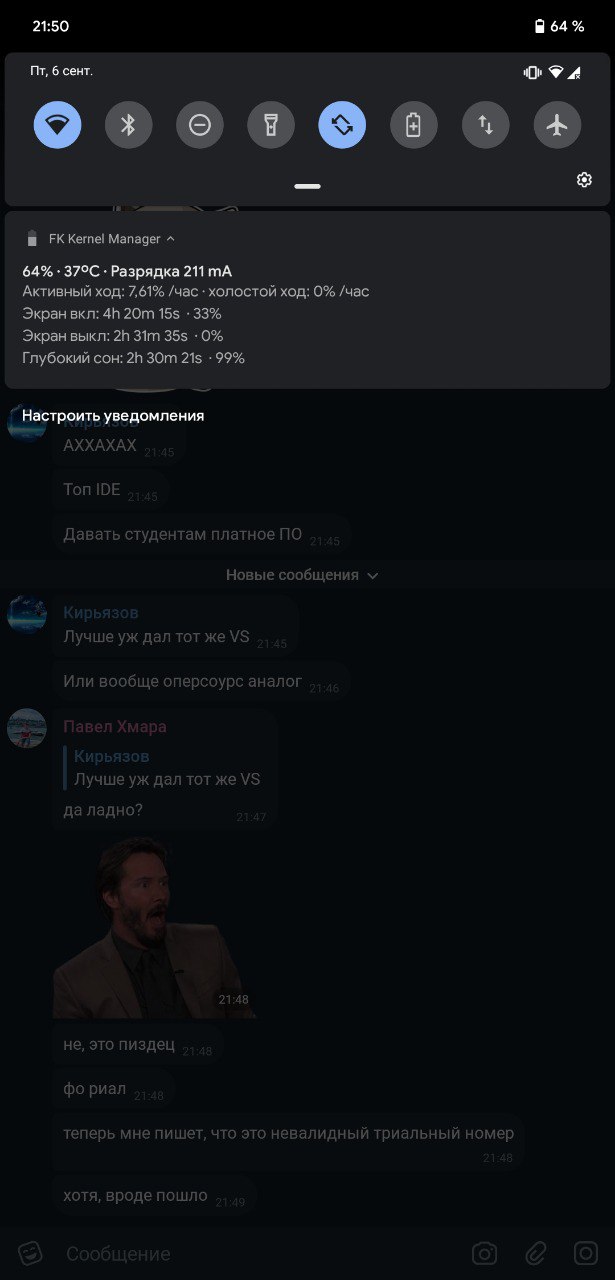
Task: Switch on the flashlight tile
Action: (x=271, y=125)
